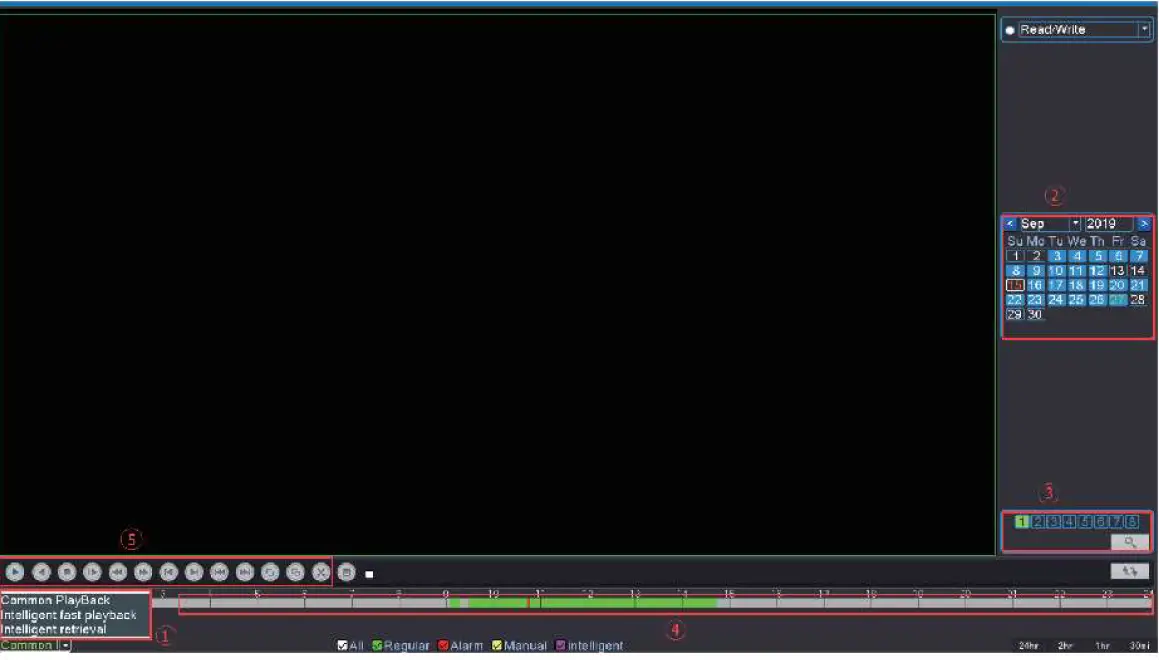Click the red position marker on timeline
Image resolution: width=1159 pixels, height=660 pixels.
pos(528,603)
